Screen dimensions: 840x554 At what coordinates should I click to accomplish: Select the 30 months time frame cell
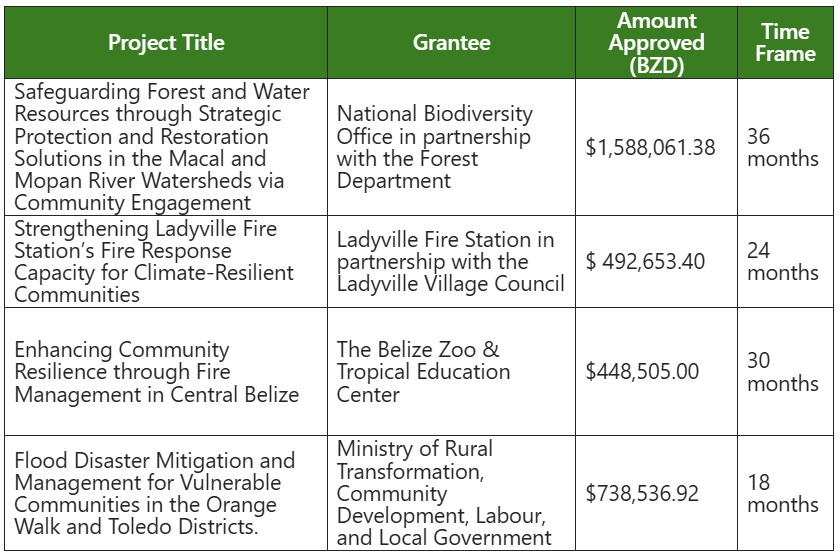[782, 372]
